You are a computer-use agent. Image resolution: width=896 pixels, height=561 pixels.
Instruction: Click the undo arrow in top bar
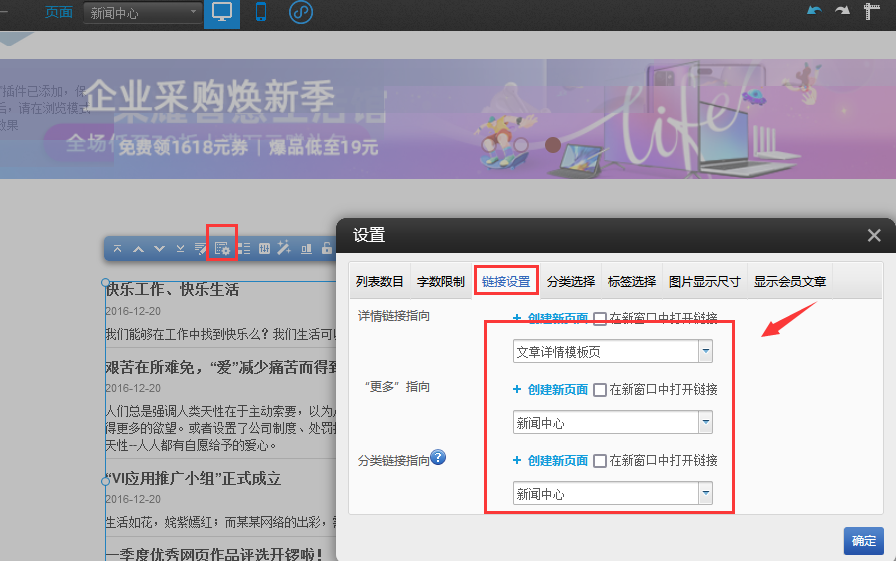pos(814,11)
